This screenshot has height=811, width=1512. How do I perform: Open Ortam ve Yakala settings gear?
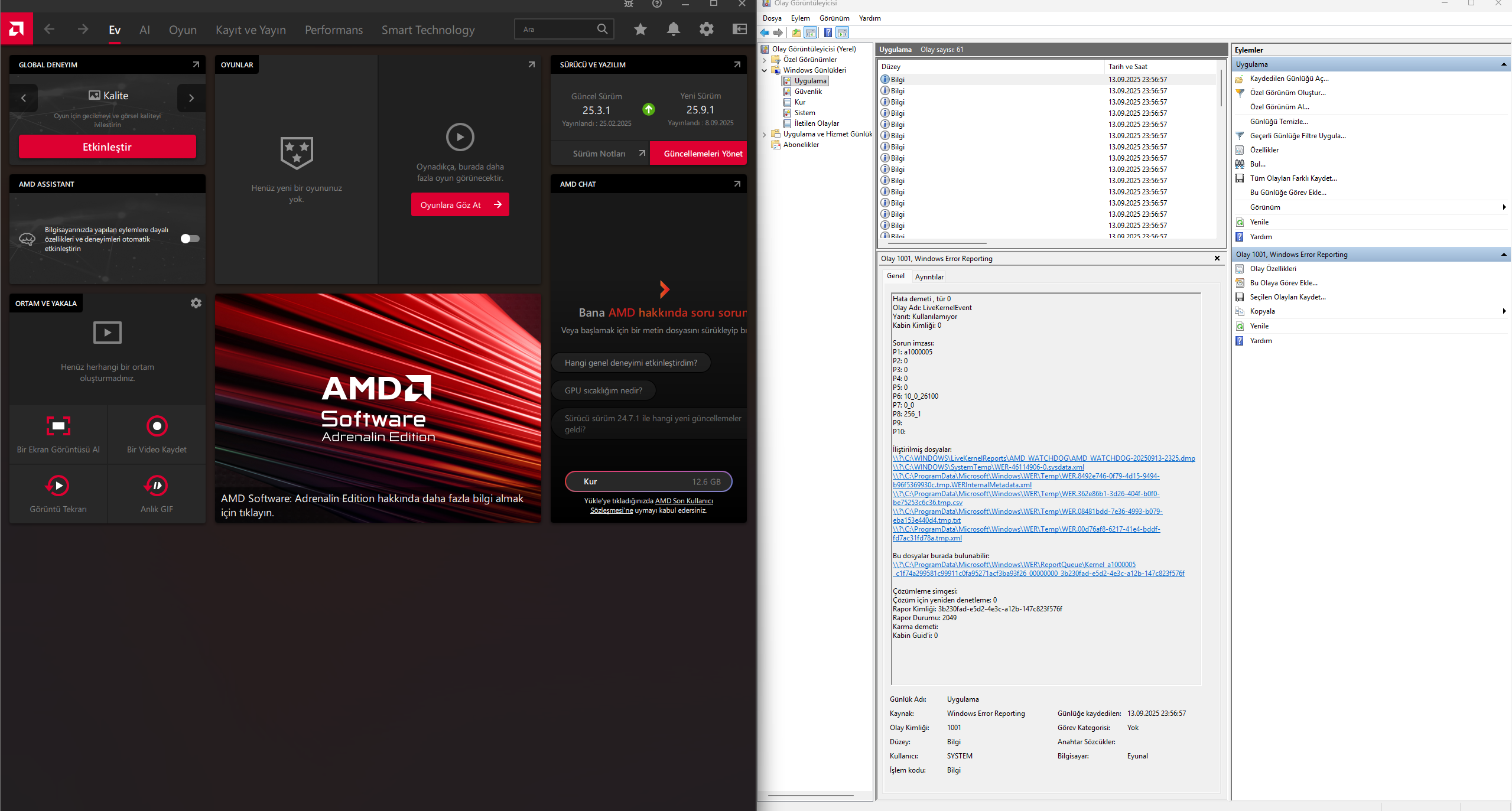coord(196,303)
